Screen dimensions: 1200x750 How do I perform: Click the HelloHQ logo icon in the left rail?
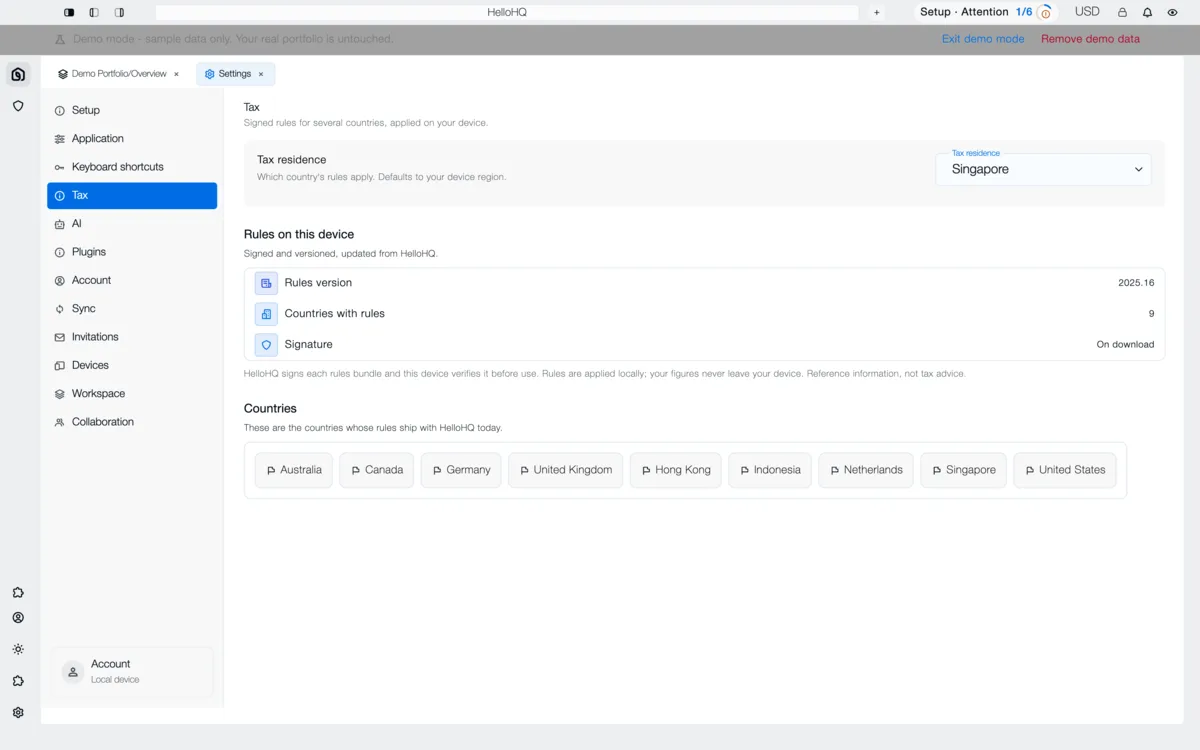(x=18, y=74)
